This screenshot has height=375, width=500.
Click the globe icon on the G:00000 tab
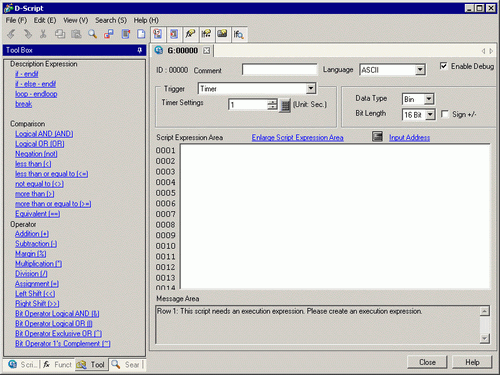(x=159, y=50)
